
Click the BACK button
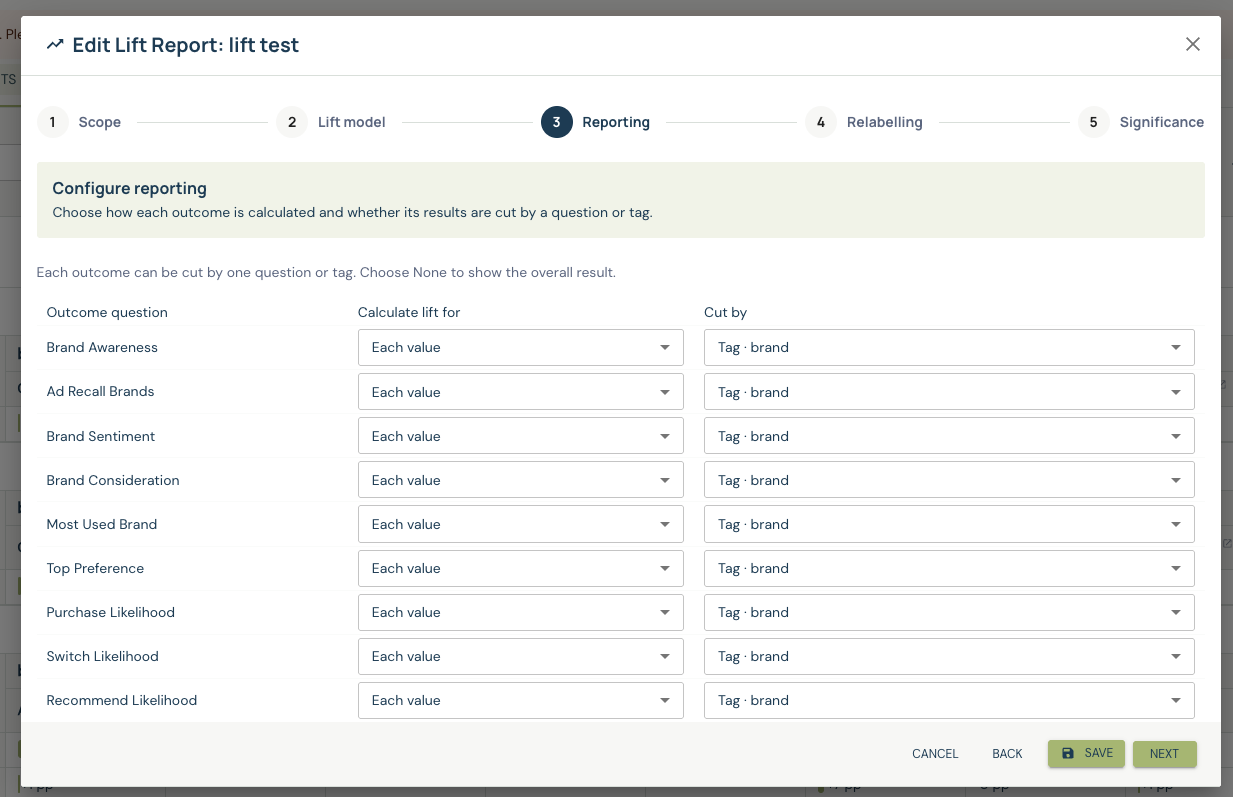(1007, 754)
